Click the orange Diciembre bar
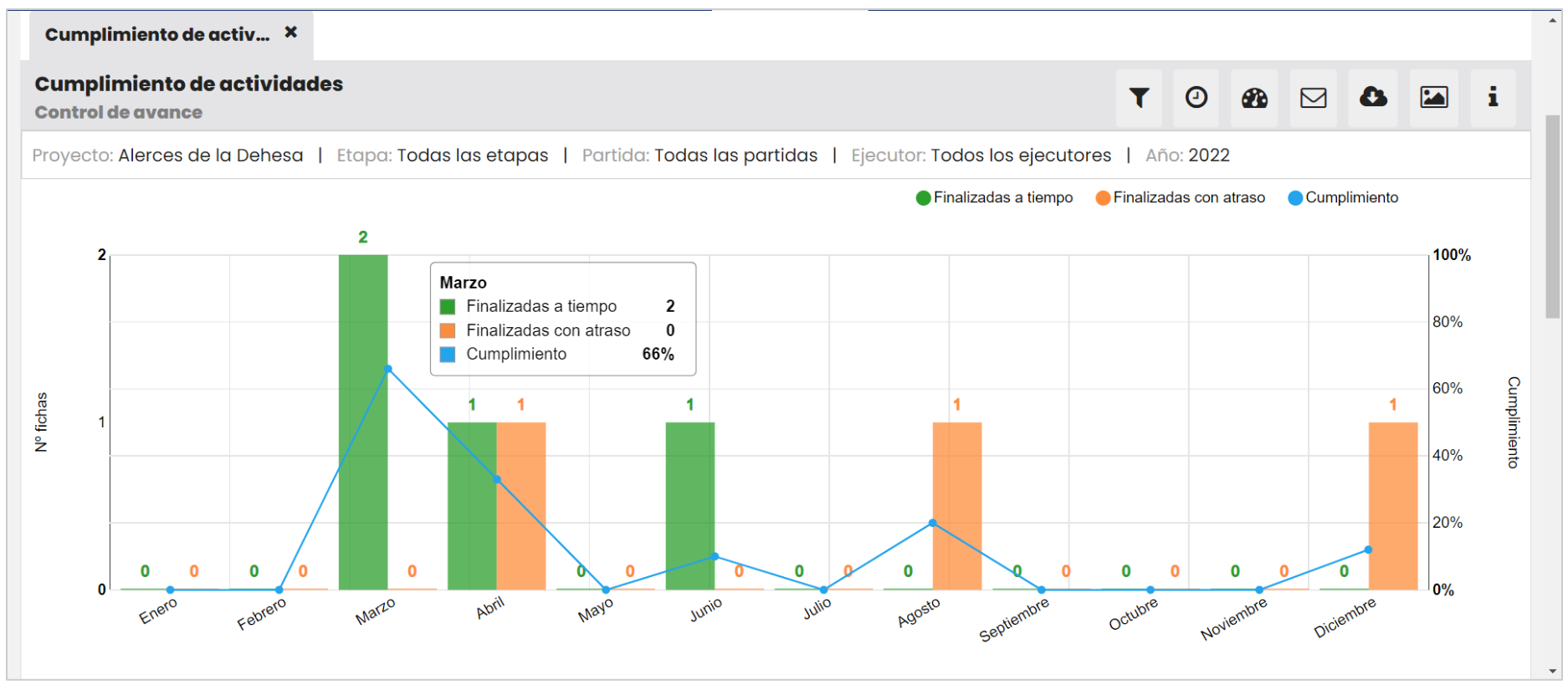This screenshot has height=685, width=1568. pos(1393,506)
